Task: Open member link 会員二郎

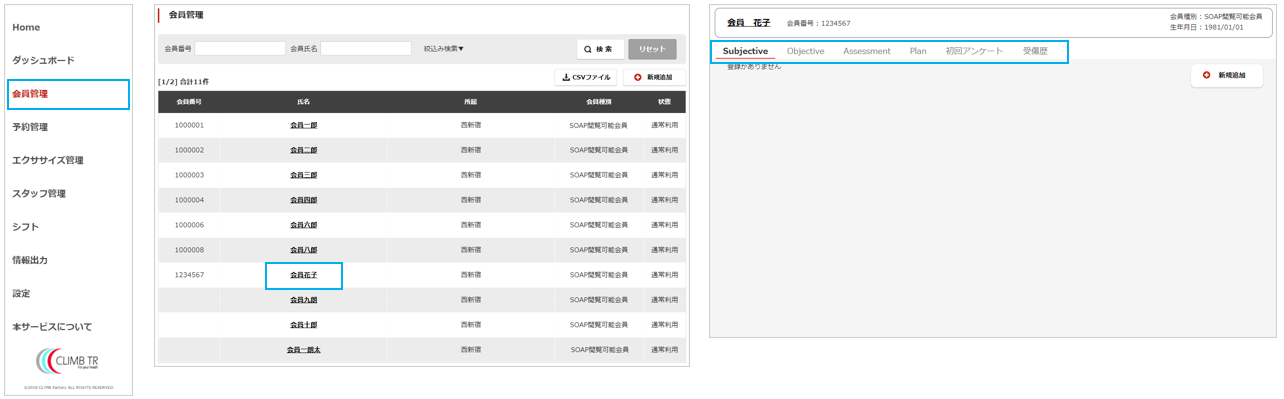Action: pyautogui.click(x=303, y=150)
